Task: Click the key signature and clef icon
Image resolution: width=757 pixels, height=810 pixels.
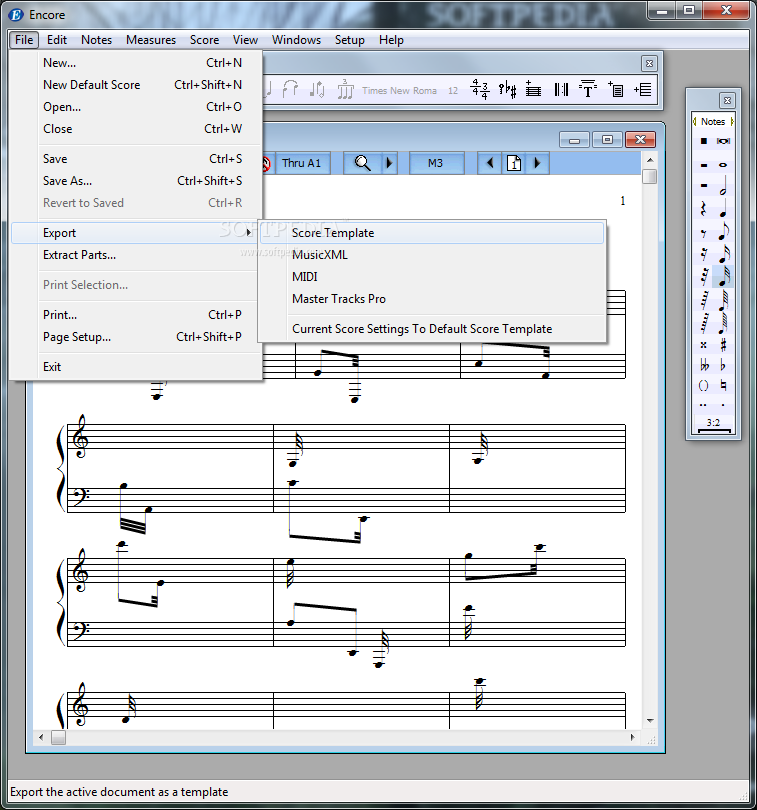Action: tap(507, 89)
